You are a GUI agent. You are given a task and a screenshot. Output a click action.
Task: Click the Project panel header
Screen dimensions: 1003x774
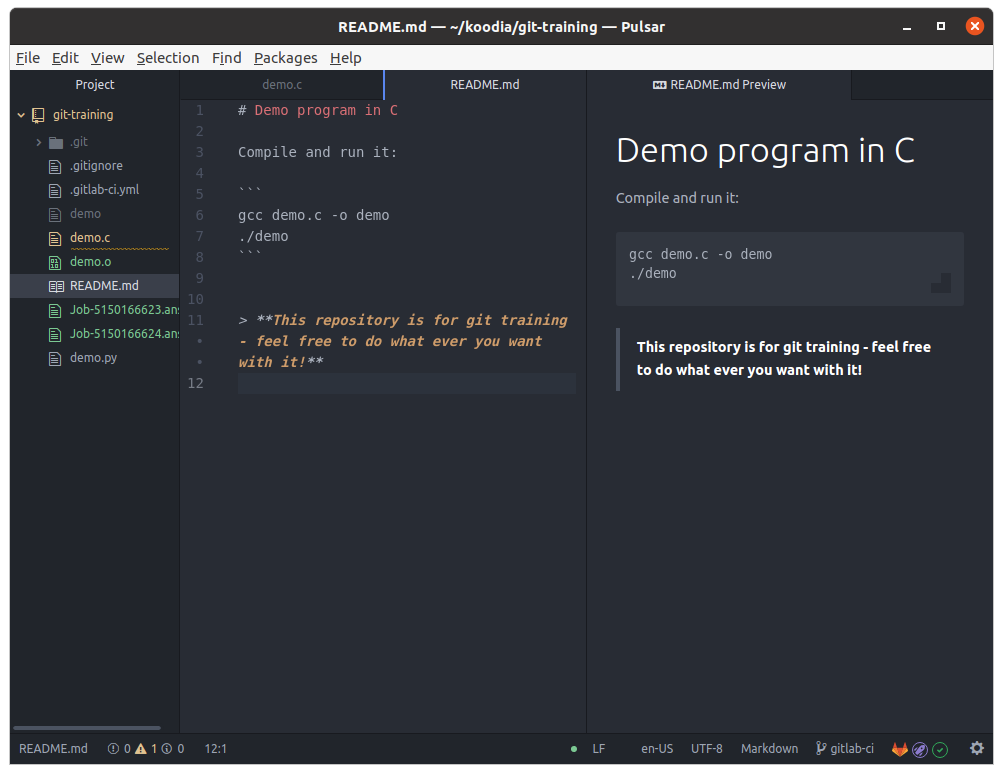pyautogui.click(x=95, y=84)
